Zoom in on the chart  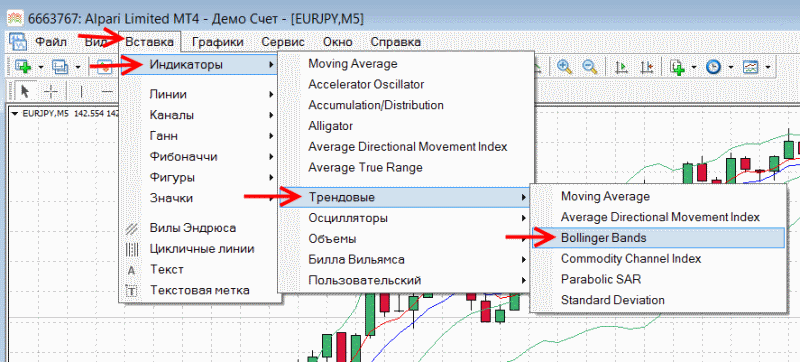pyautogui.click(x=564, y=67)
